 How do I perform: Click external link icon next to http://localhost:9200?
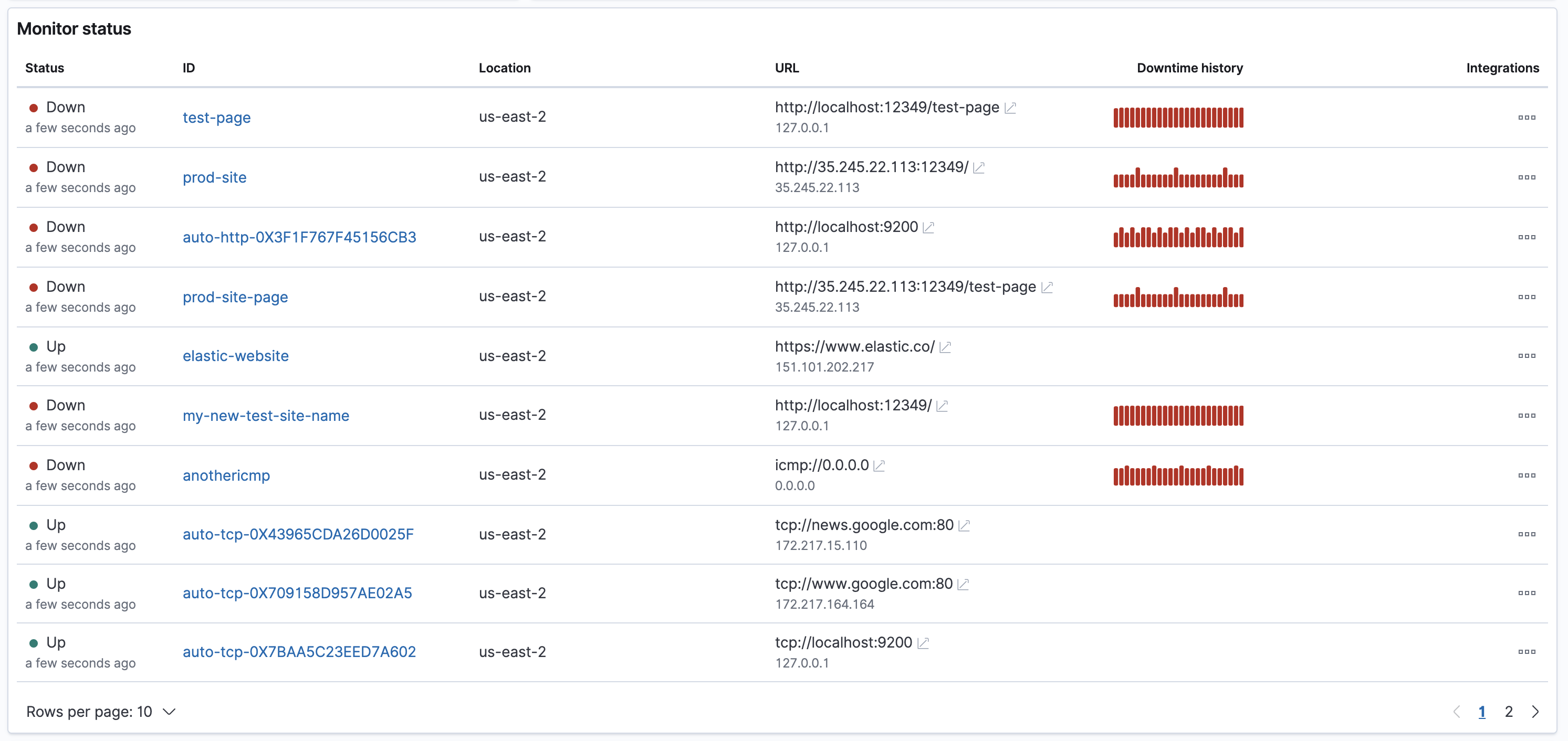[x=928, y=228]
